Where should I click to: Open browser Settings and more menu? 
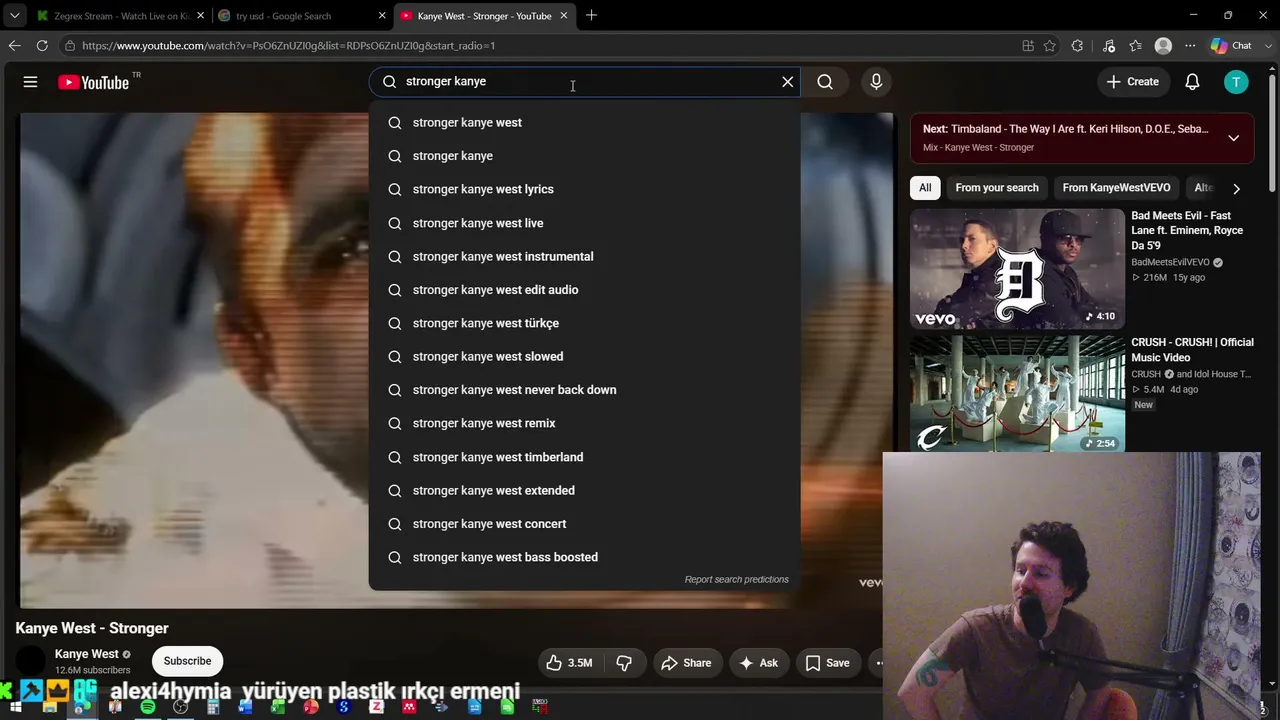pyautogui.click(x=1190, y=46)
